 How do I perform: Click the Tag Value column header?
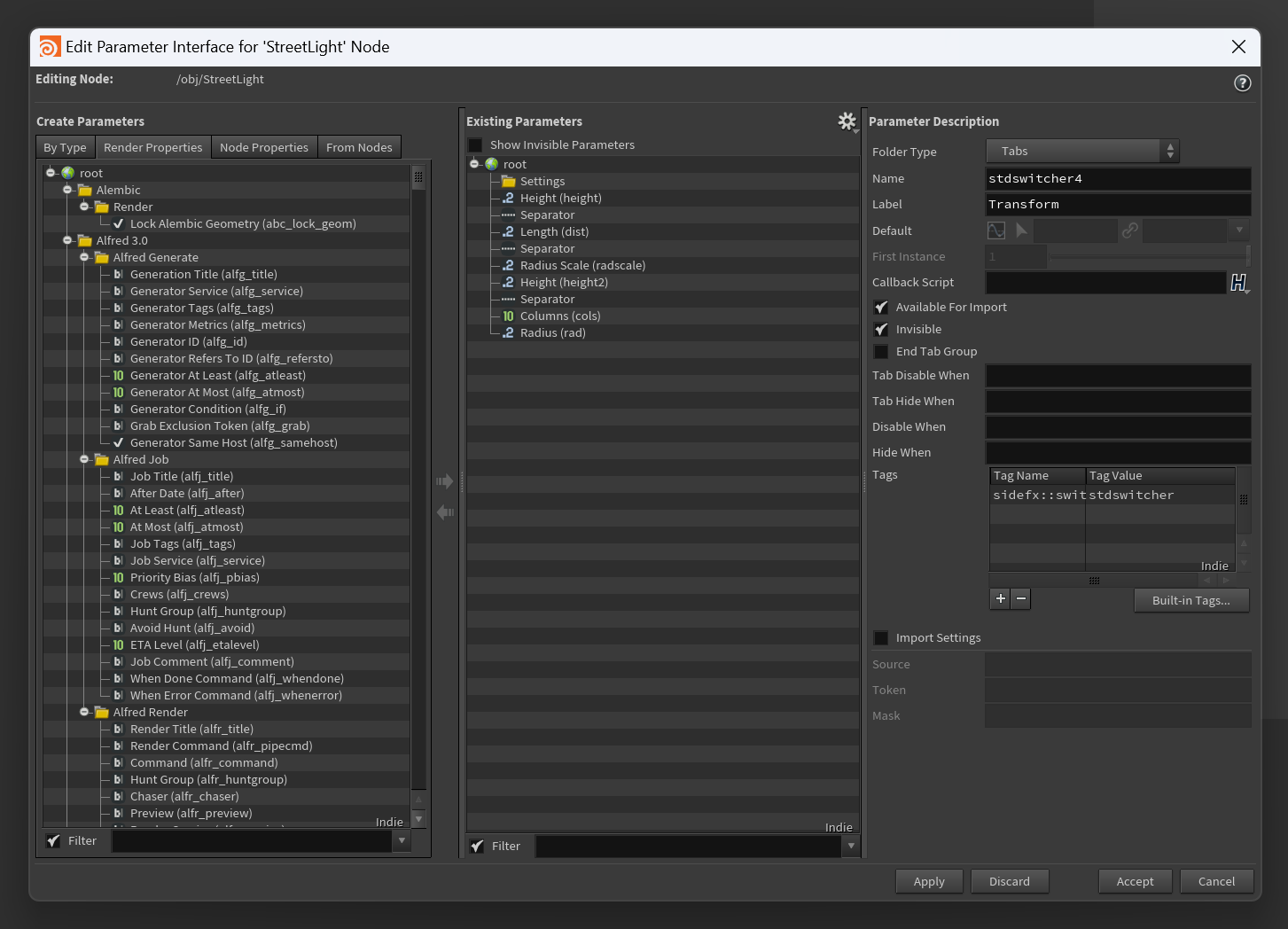pos(1160,476)
